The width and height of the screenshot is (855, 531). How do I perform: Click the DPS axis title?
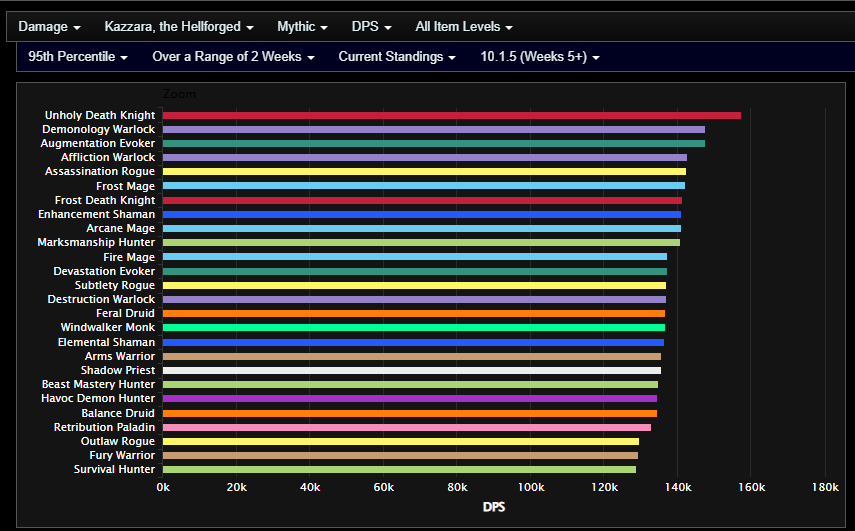coord(494,508)
